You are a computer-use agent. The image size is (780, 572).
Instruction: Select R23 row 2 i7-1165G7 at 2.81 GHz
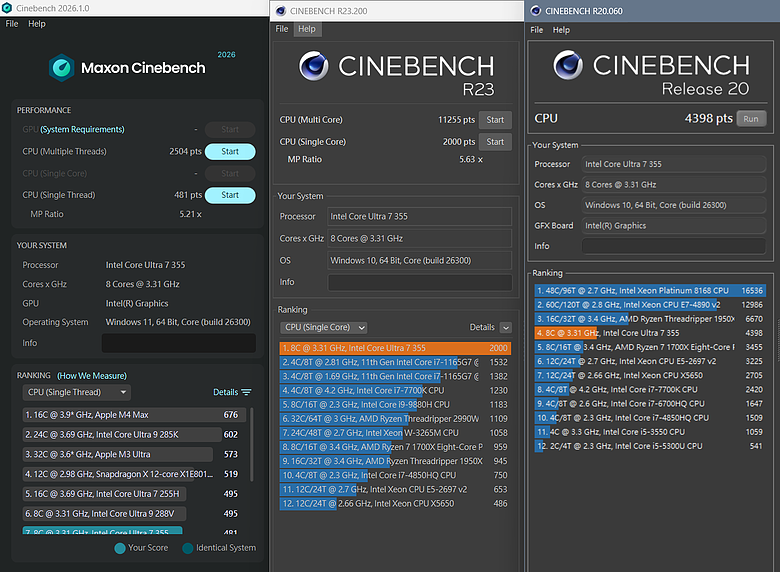(x=395, y=362)
